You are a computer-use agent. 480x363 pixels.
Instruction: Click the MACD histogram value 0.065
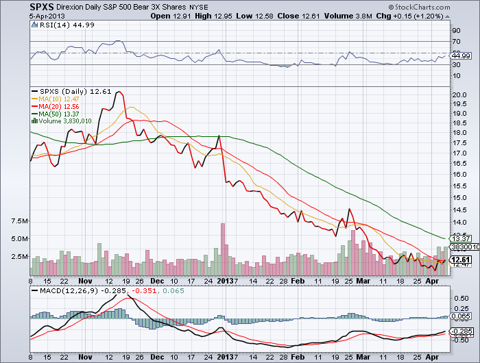(173, 291)
